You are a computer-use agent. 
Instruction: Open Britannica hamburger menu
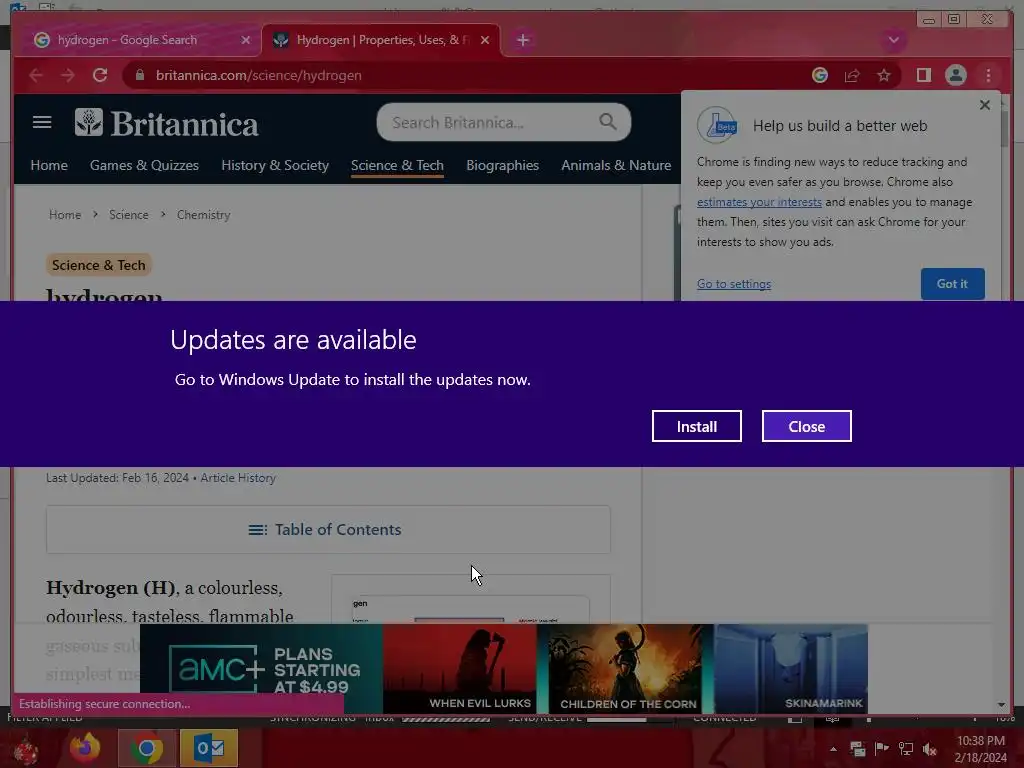[x=42, y=122]
